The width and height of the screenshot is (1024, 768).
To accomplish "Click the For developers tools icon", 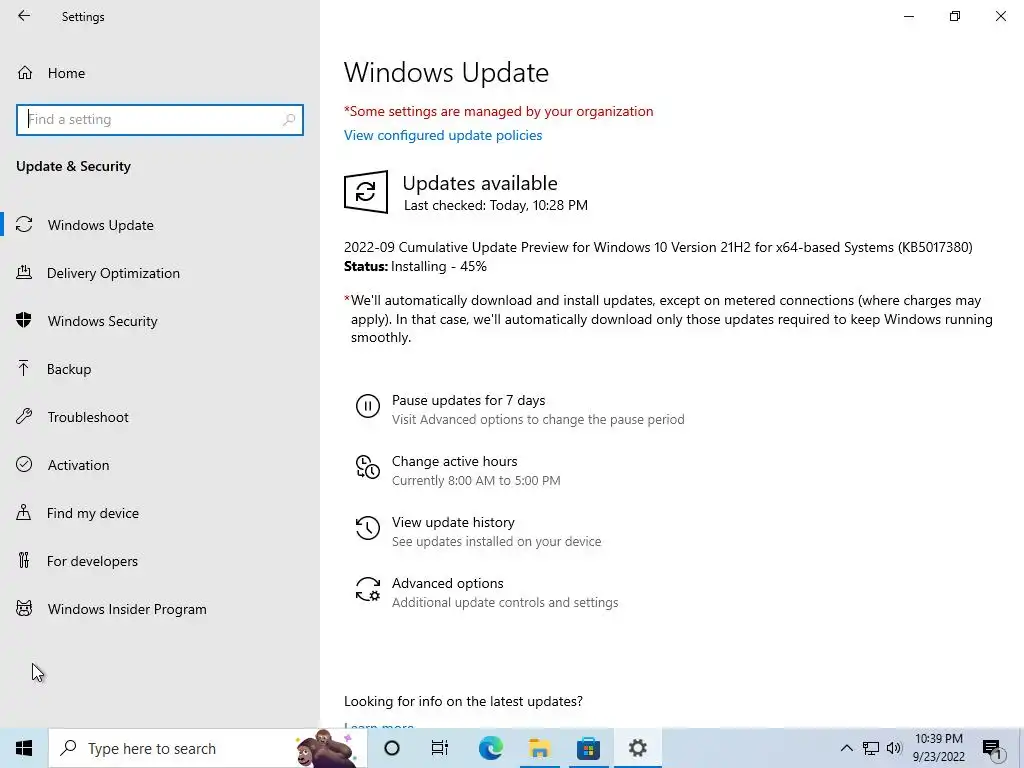I will point(24,560).
